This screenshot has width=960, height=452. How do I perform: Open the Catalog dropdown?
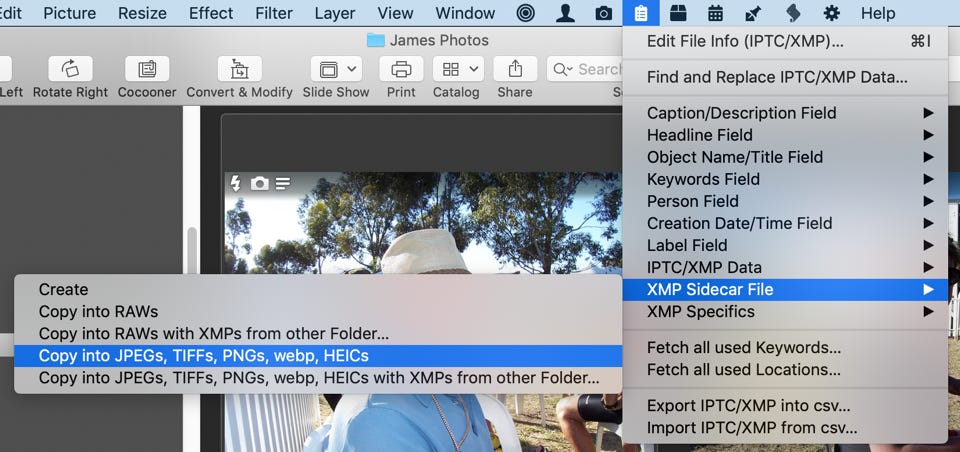coord(461,69)
